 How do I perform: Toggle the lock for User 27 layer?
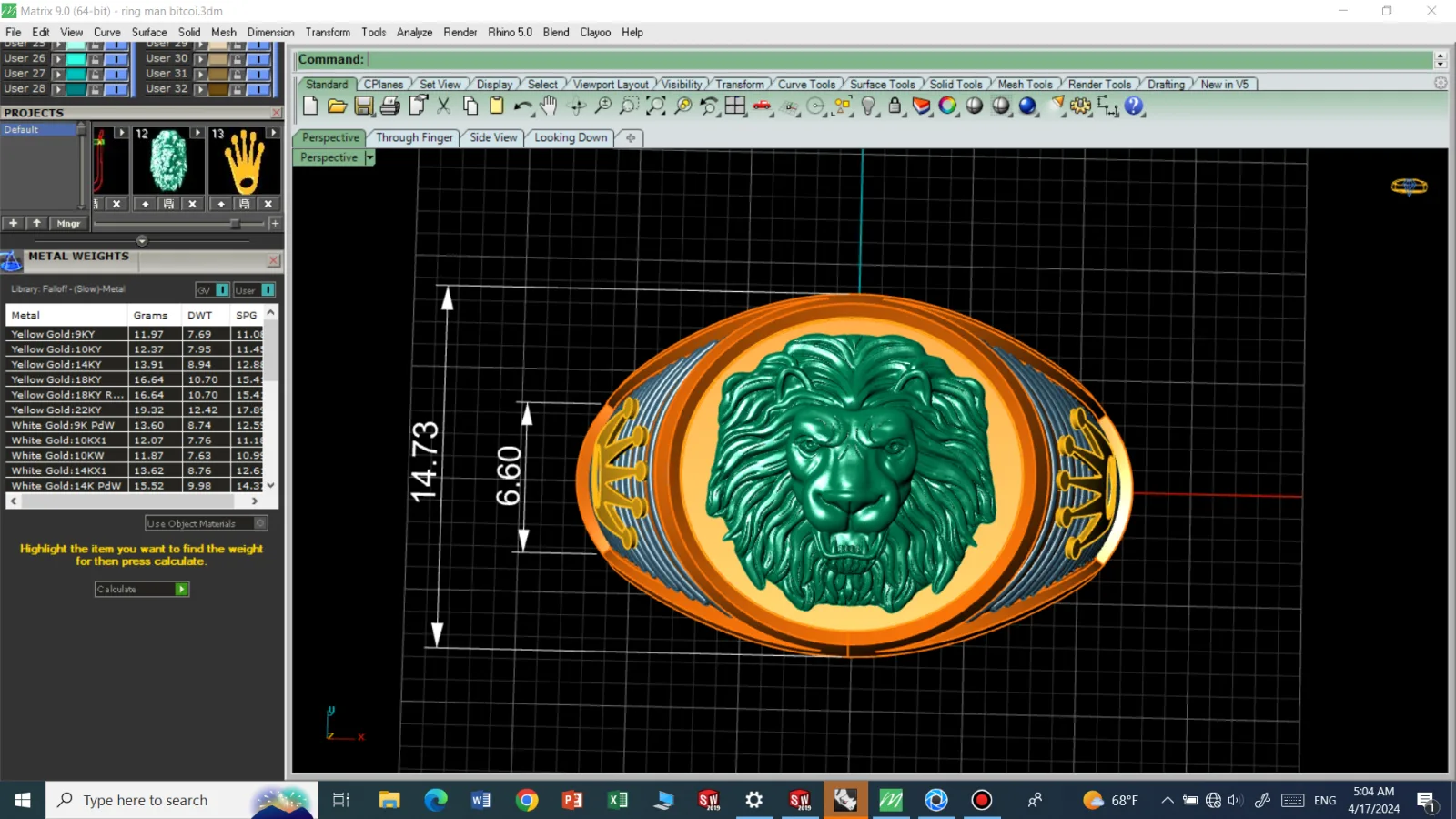(95, 74)
